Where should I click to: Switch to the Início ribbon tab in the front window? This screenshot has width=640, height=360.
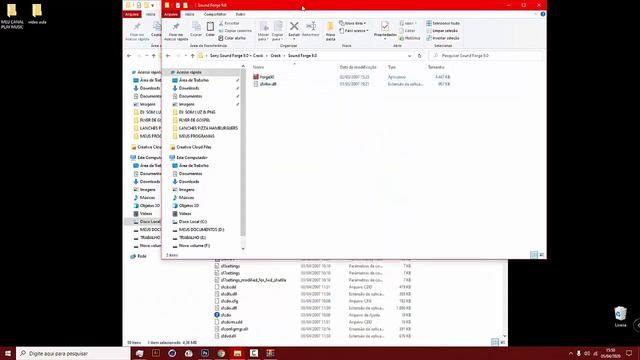pos(190,14)
